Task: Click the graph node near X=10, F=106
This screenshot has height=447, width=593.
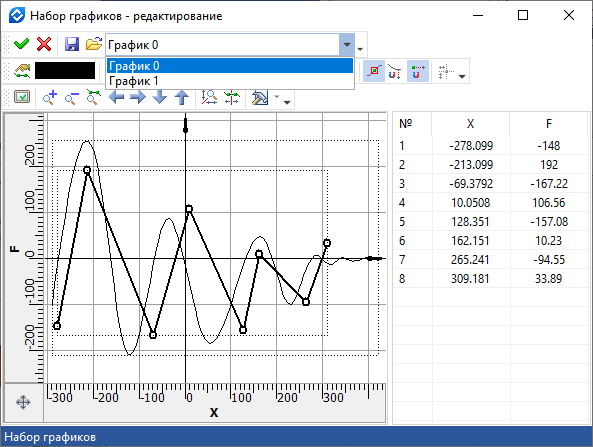Action: 189,209
